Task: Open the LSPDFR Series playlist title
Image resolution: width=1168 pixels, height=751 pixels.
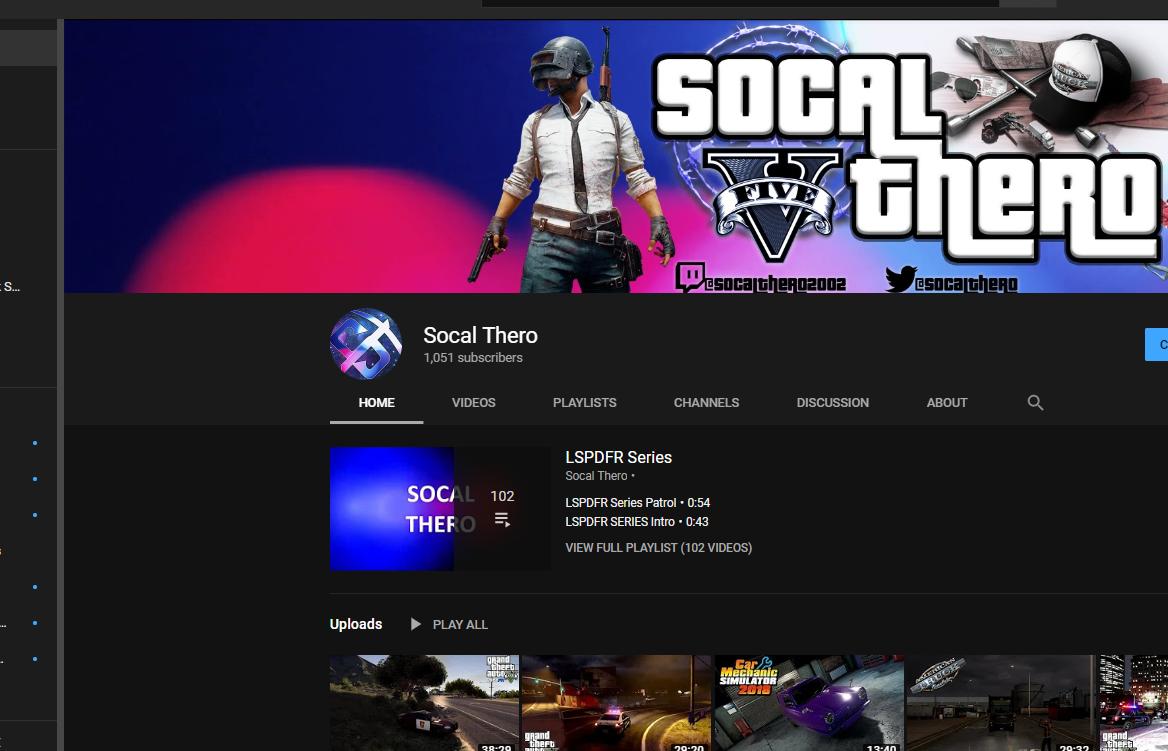Action: point(618,457)
